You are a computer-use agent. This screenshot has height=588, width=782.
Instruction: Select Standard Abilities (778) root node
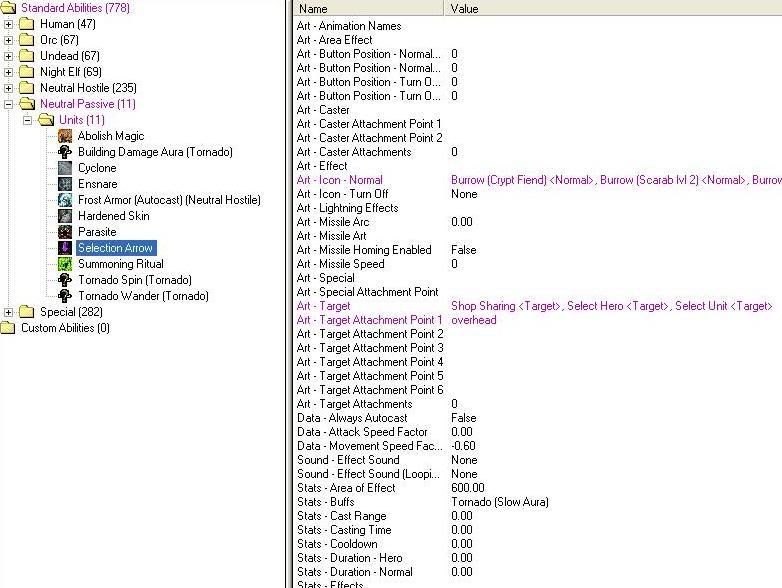coord(75,8)
